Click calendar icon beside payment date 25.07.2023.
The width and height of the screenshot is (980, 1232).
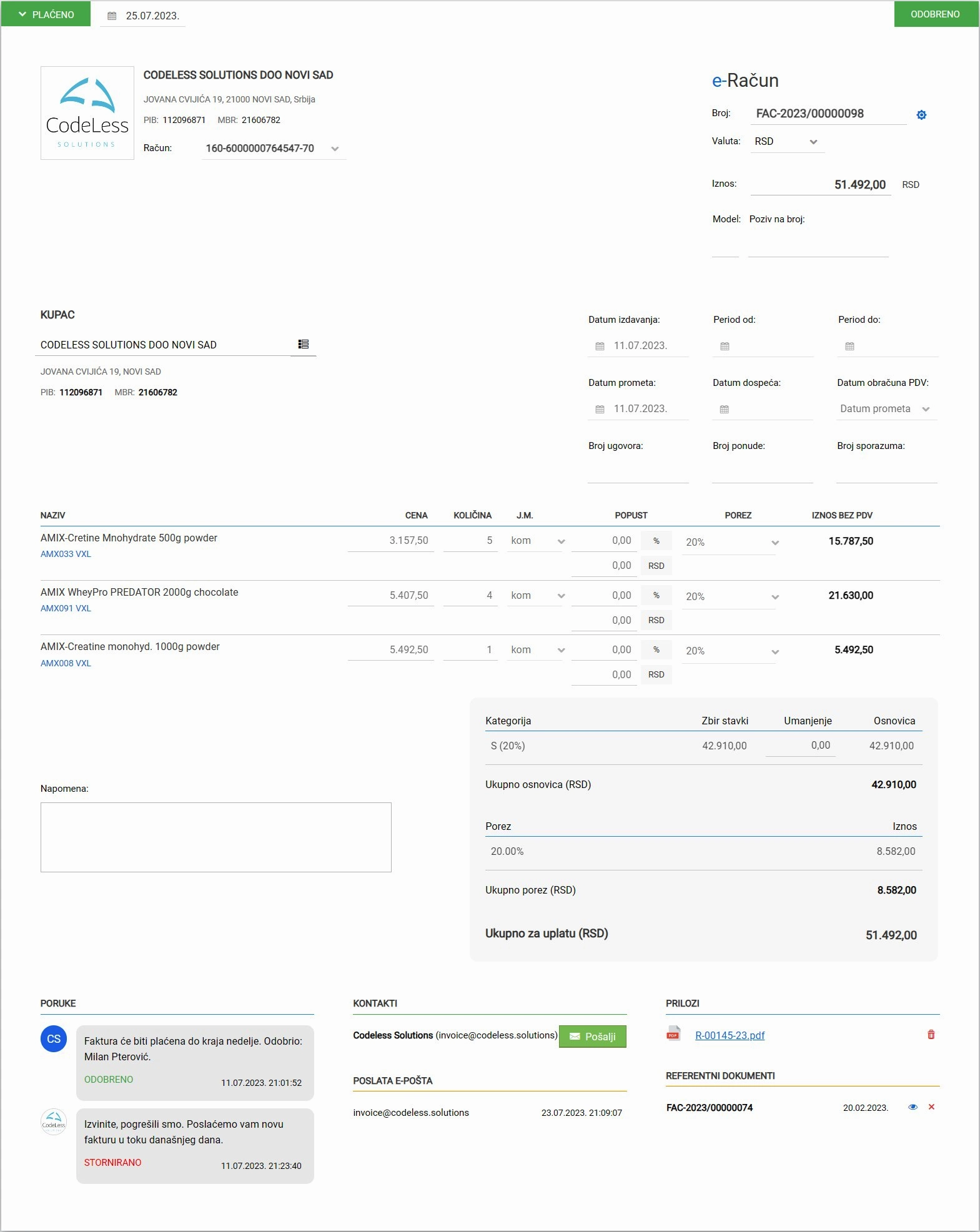(112, 16)
